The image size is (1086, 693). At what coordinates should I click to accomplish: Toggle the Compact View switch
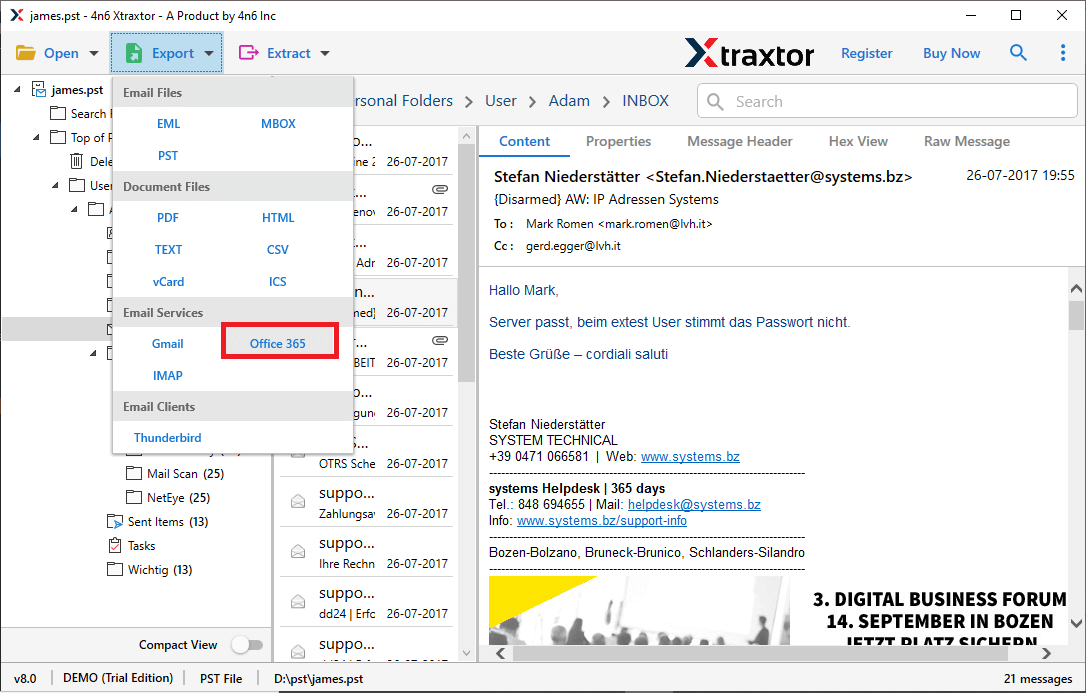(247, 645)
